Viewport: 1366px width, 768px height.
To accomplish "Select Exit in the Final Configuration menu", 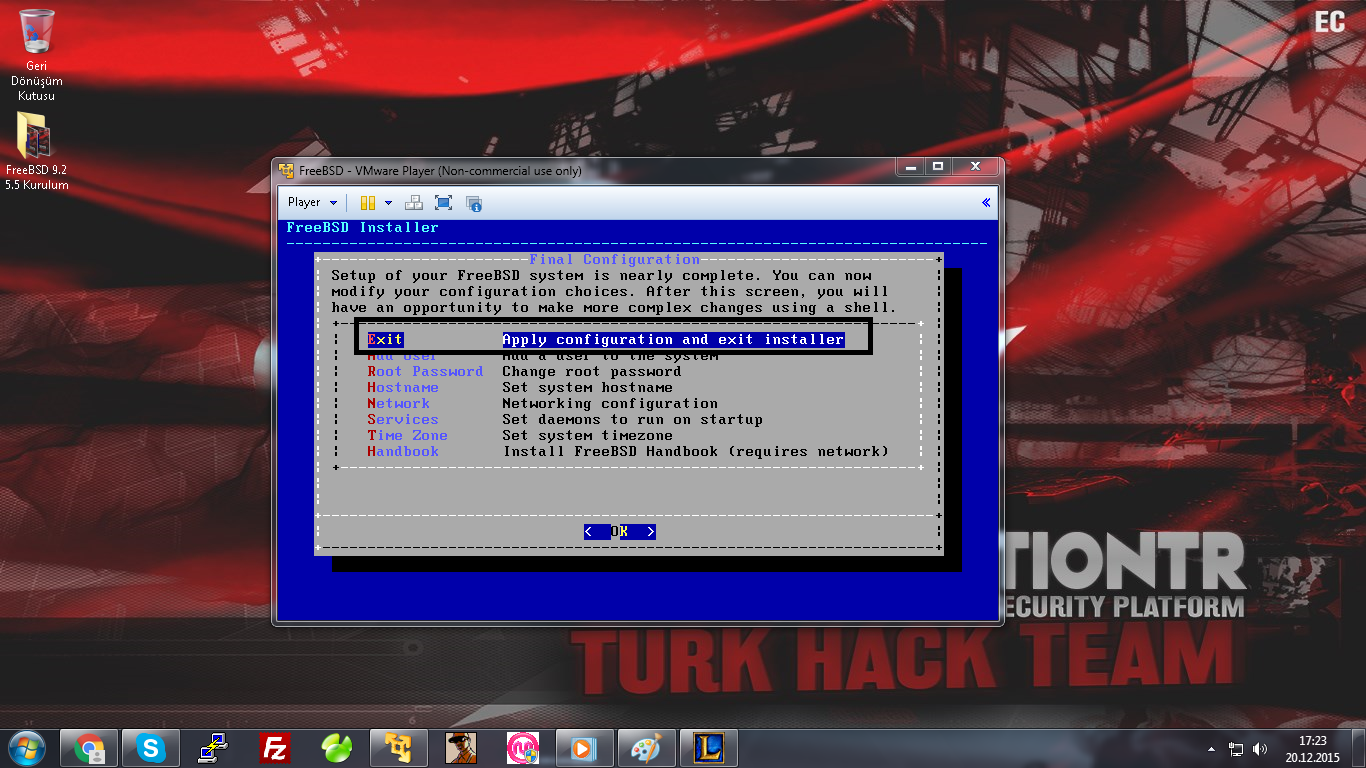I will pyautogui.click(x=385, y=339).
